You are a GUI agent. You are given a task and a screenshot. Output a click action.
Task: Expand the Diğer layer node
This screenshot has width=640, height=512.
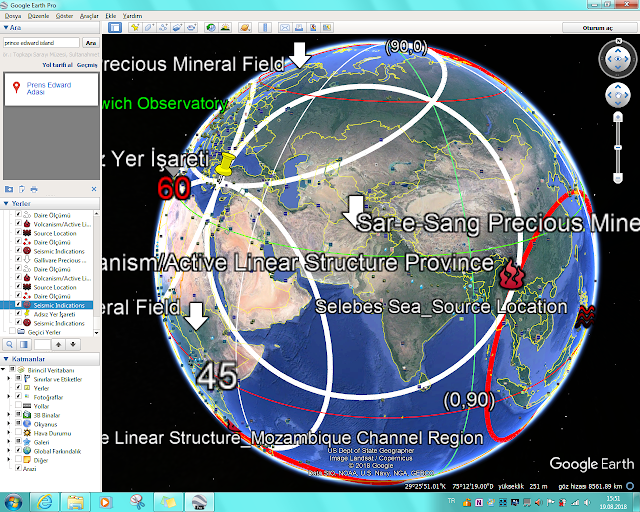coord(9,459)
